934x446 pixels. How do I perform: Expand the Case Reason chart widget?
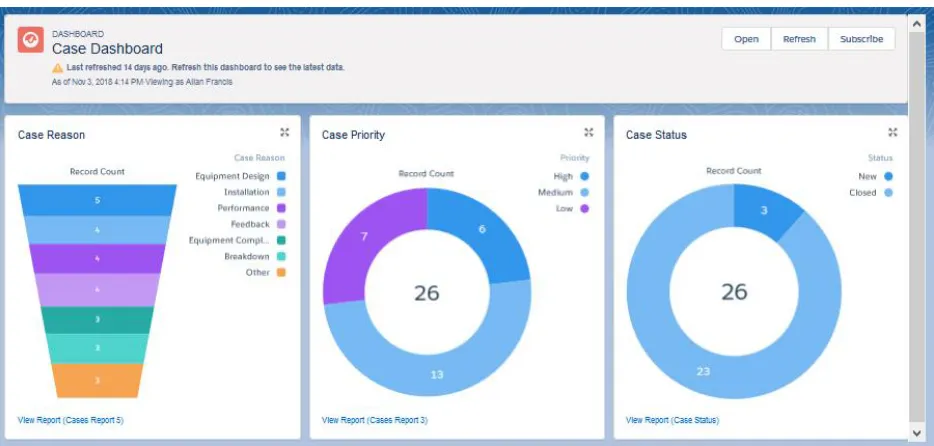pyautogui.click(x=285, y=132)
